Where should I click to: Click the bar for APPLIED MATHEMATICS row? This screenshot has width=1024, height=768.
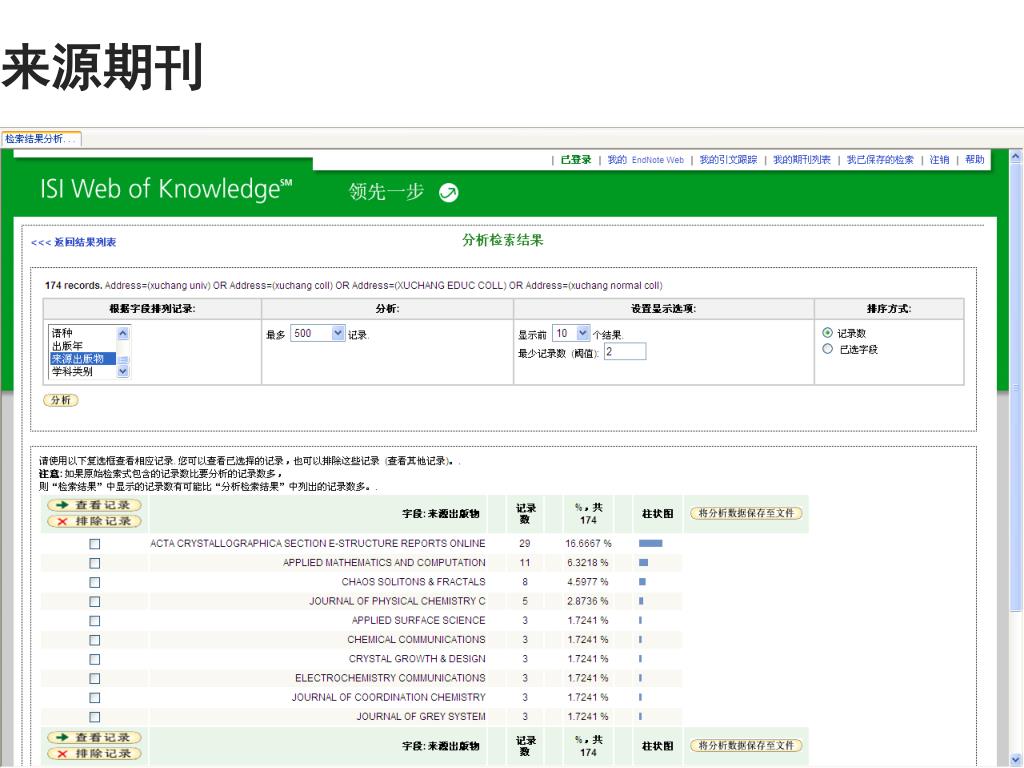pyautogui.click(x=643, y=562)
